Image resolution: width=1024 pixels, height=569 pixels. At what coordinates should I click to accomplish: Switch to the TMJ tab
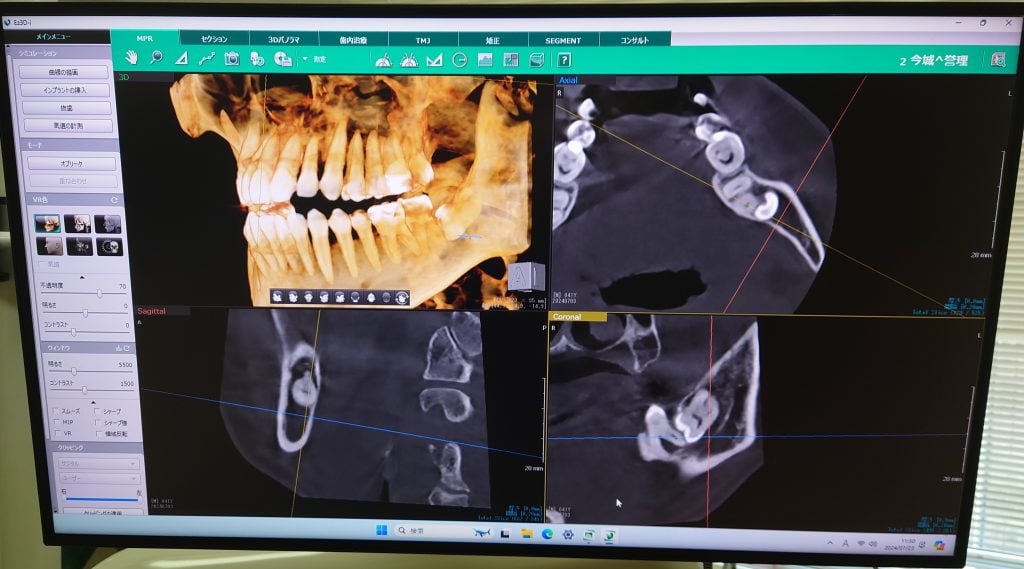click(x=423, y=40)
